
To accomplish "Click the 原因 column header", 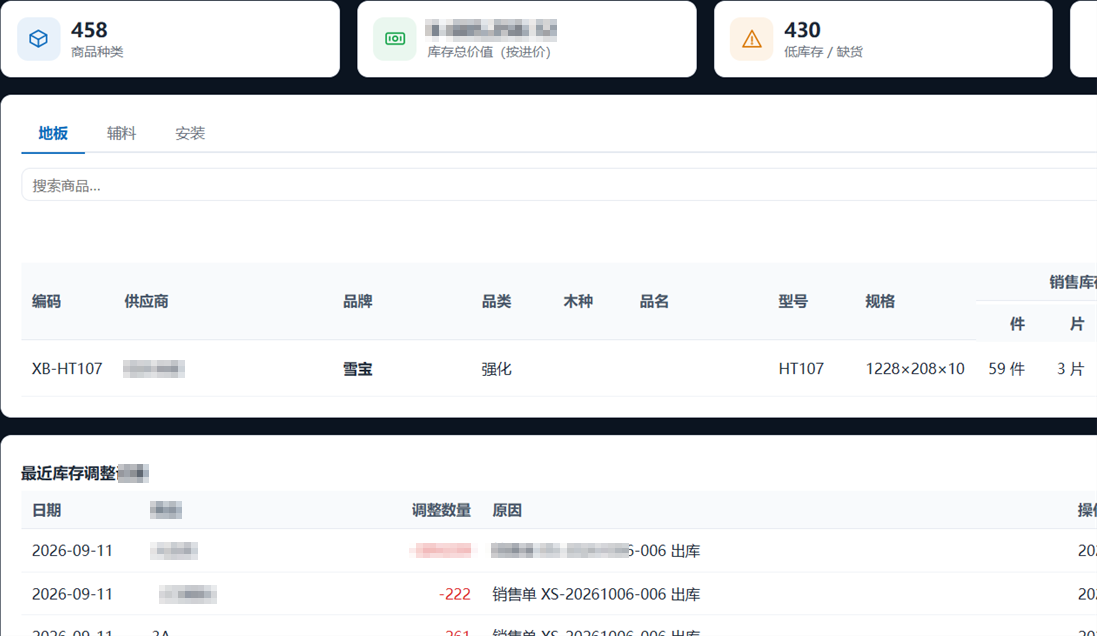I will coord(507,510).
